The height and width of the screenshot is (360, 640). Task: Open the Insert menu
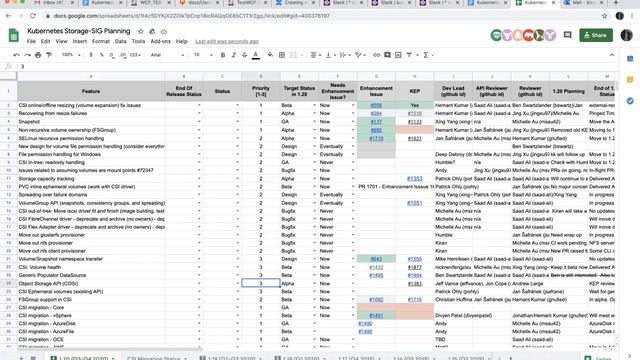[80, 42]
